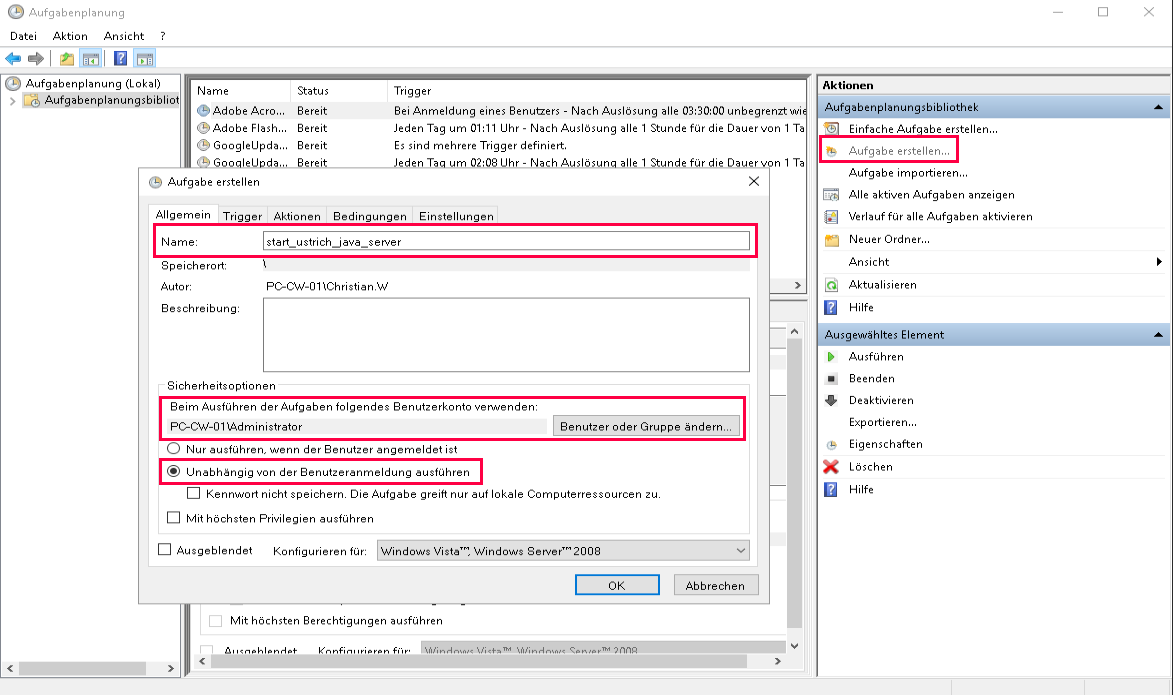Click the green Ausführen play icon
The height and width of the screenshot is (695, 1173).
830,357
